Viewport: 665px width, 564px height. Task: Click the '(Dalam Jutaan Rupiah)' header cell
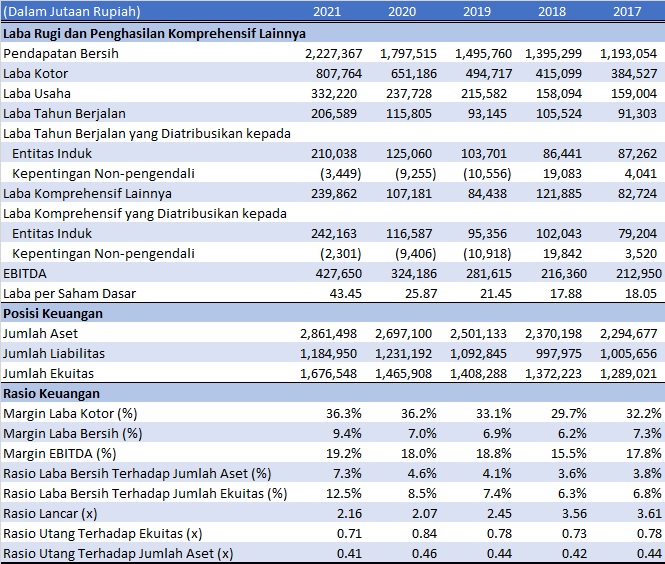pos(71,11)
